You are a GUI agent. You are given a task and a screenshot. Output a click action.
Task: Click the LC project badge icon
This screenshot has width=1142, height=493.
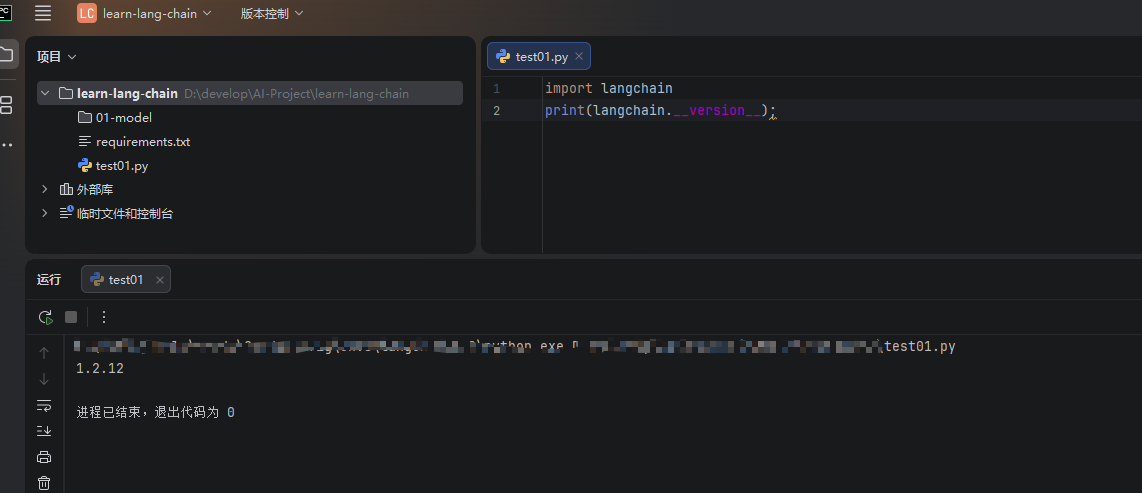click(87, 13)
